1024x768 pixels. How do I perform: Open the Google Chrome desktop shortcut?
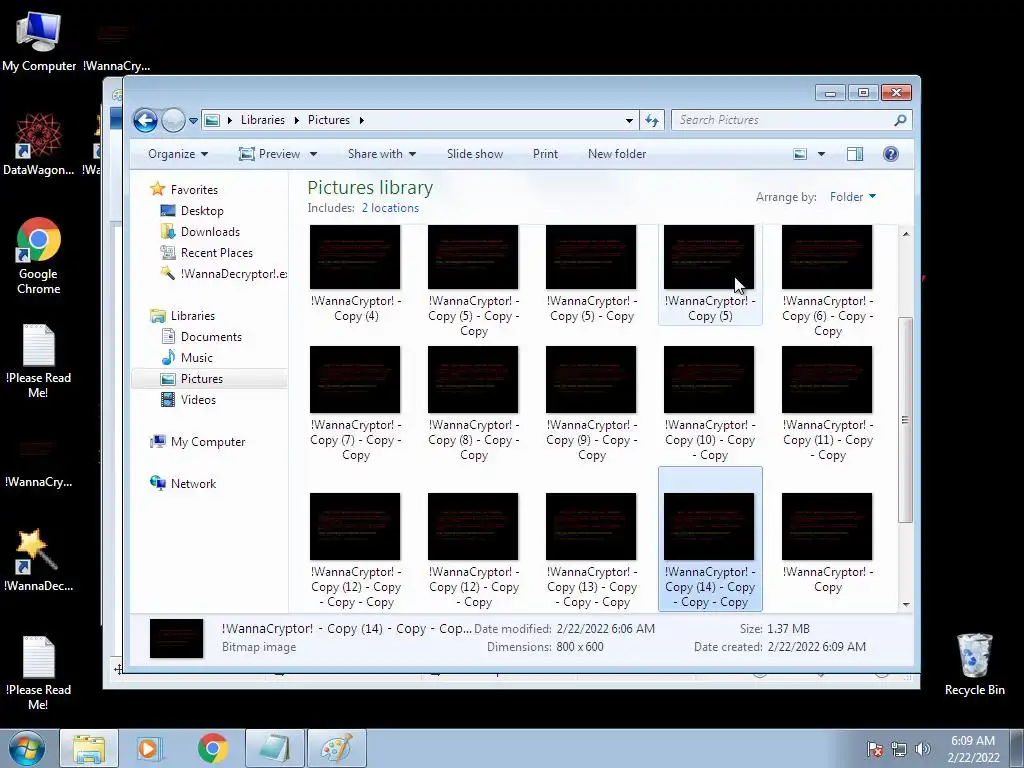click(x=39, y=256)
